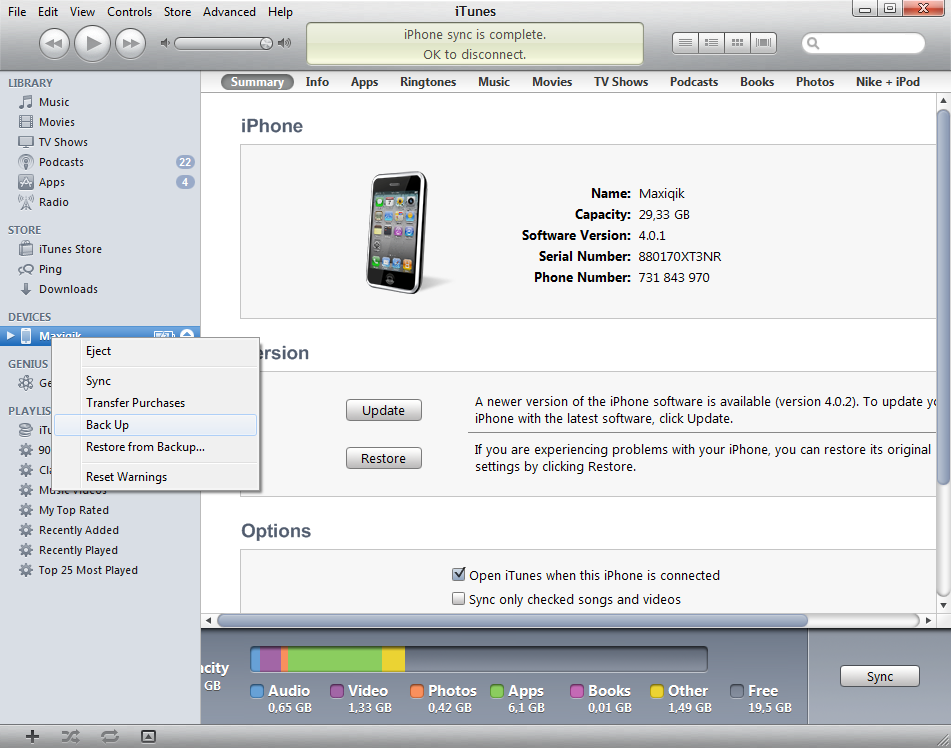Viewport: 951px width, 748px height.
Task: Enable Sync only checked songs and videos
Action: click(459, 599)
